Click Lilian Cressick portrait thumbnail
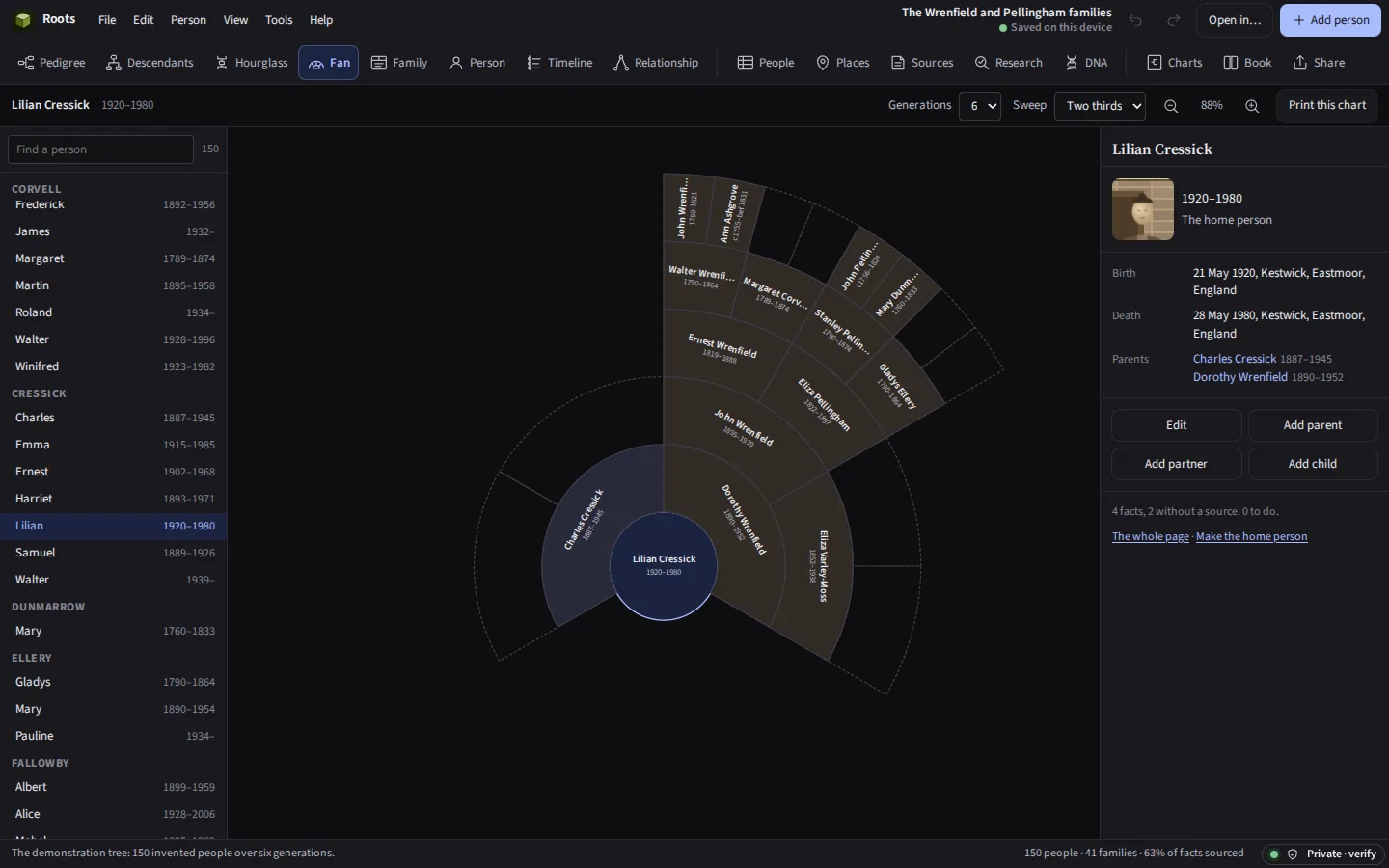The image size is (1389, 868). 1143,209
